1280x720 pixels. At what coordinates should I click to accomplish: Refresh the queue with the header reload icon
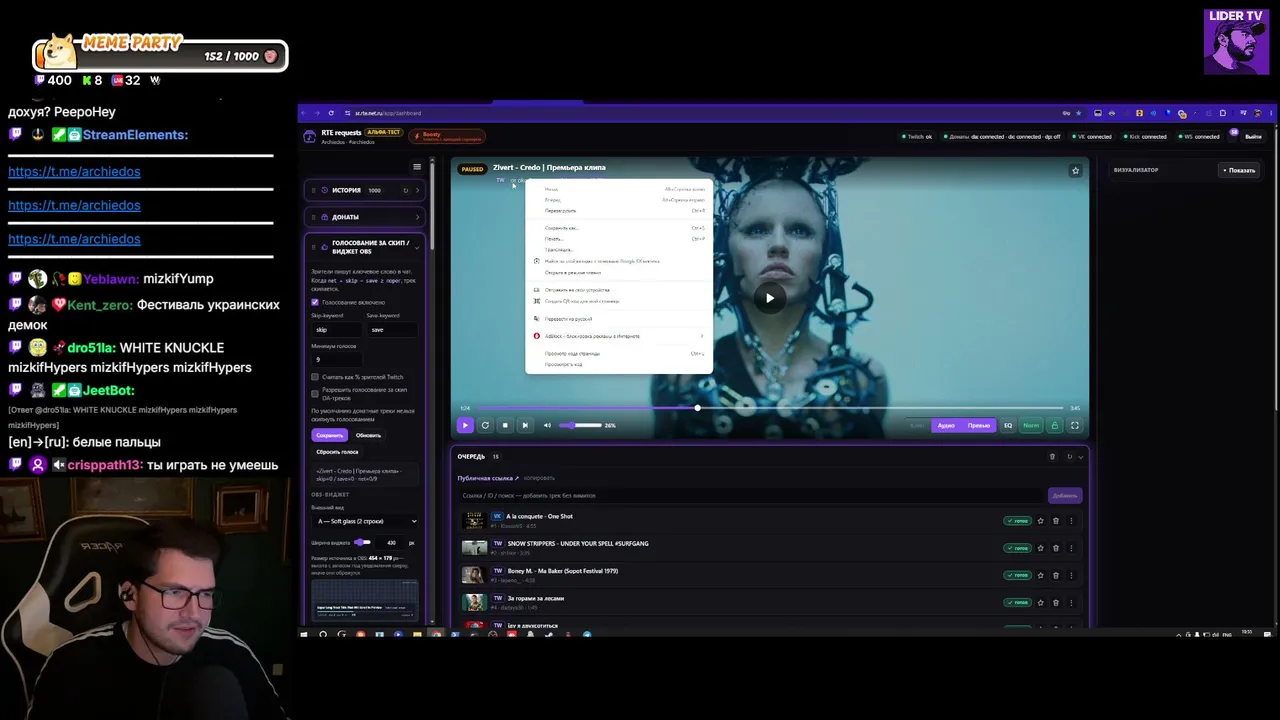1069,457
